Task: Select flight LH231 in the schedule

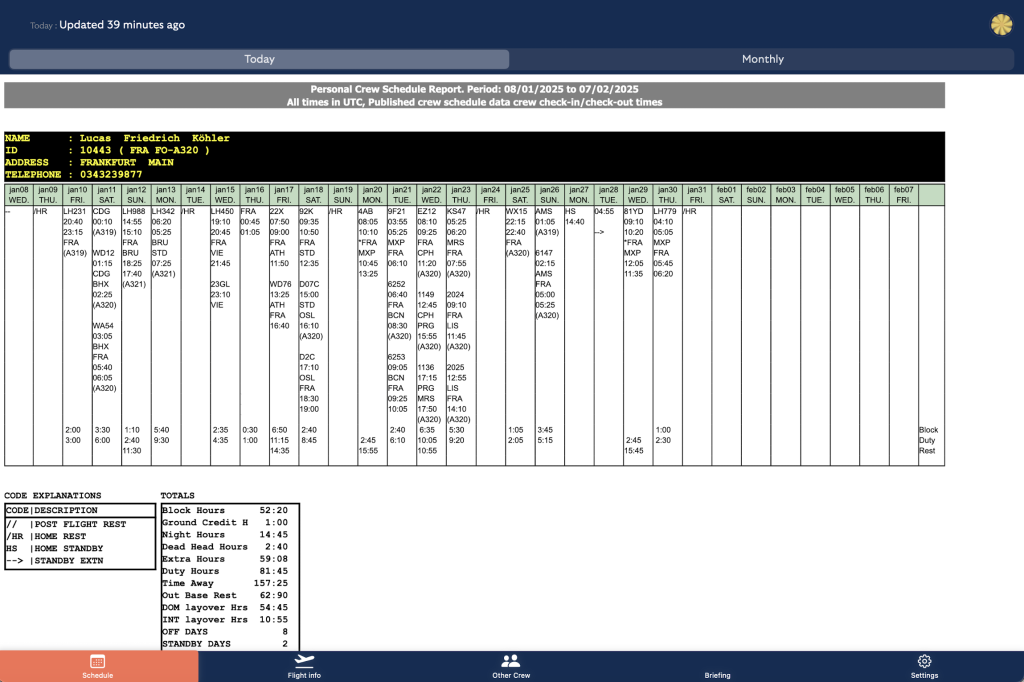Action: click(x=75, y=212)
